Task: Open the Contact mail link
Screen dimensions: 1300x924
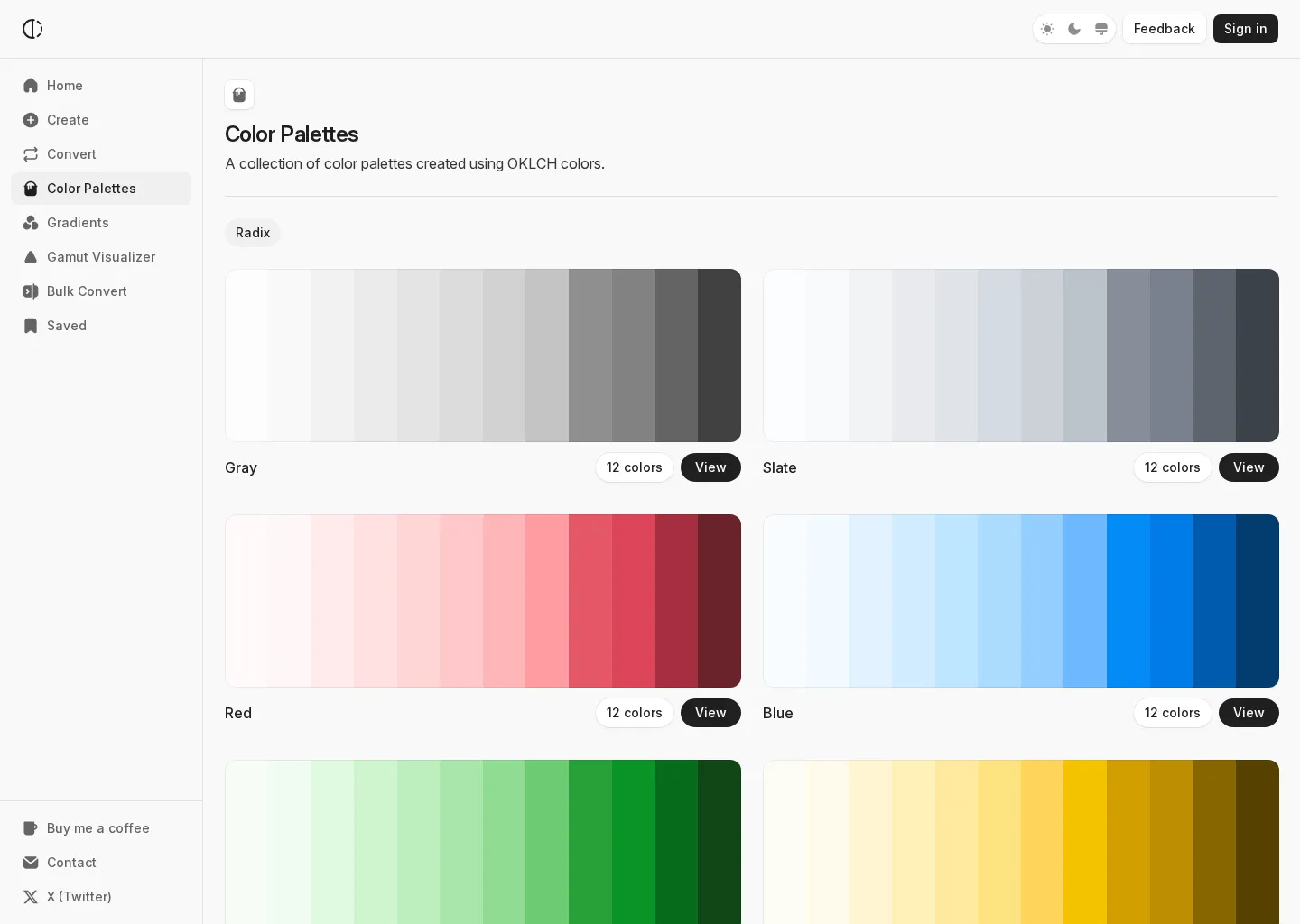Action: 70,863
